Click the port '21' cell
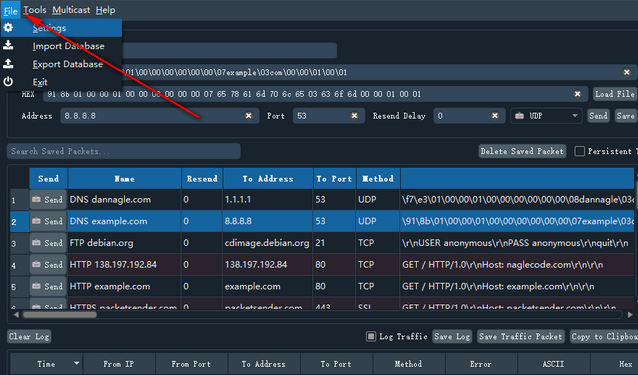638x375 pixels. (x=334, y=243)
